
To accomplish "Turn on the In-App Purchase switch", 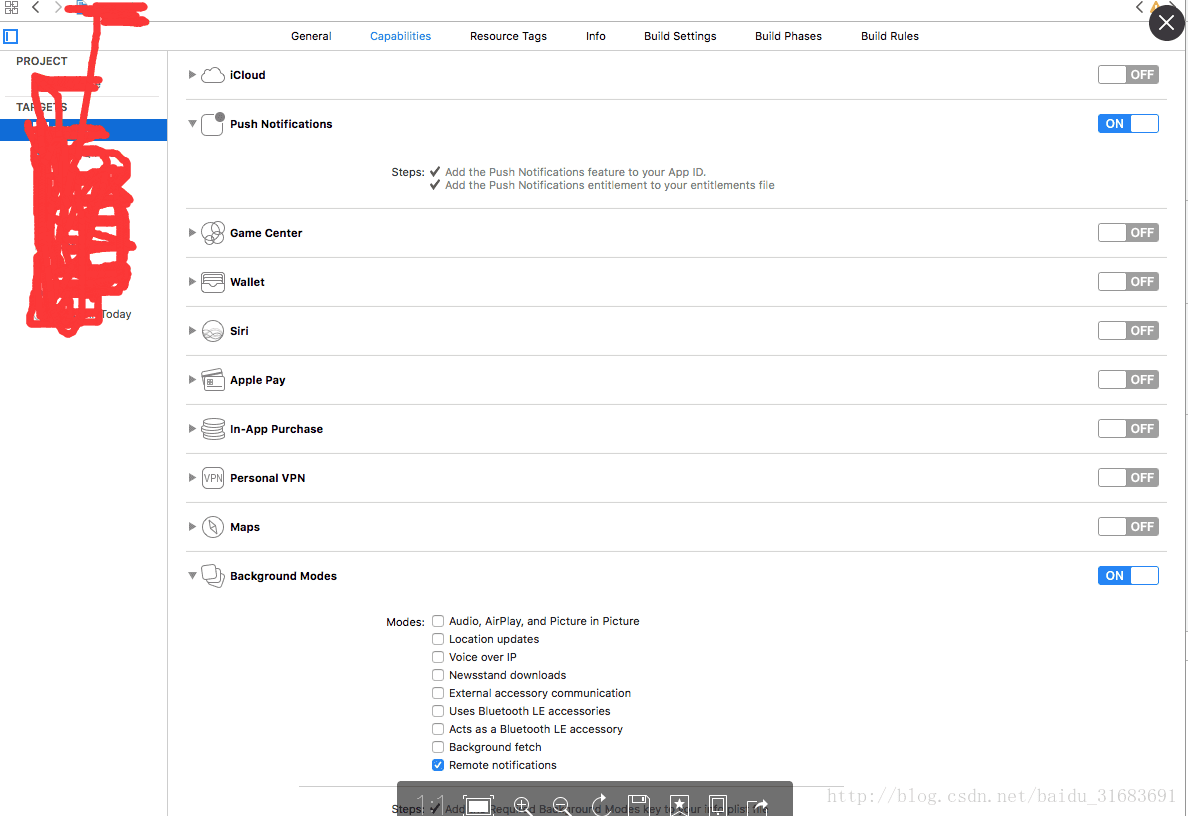I will coord(1128,429).
